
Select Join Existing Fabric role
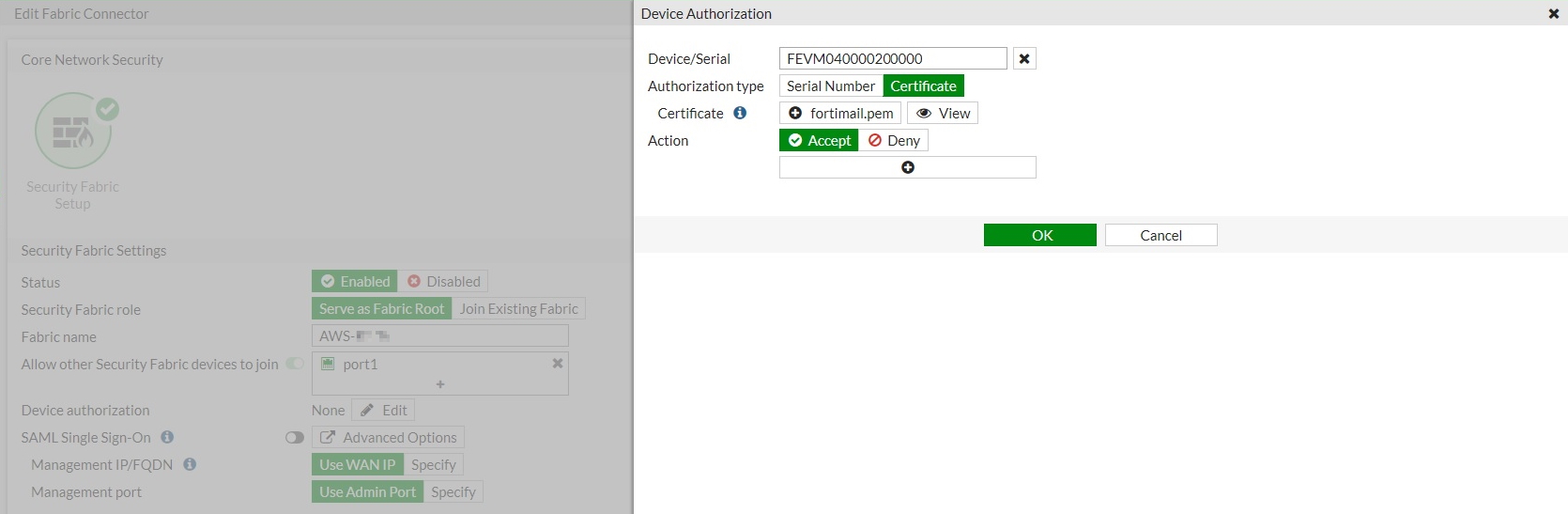tap(519, 308)
